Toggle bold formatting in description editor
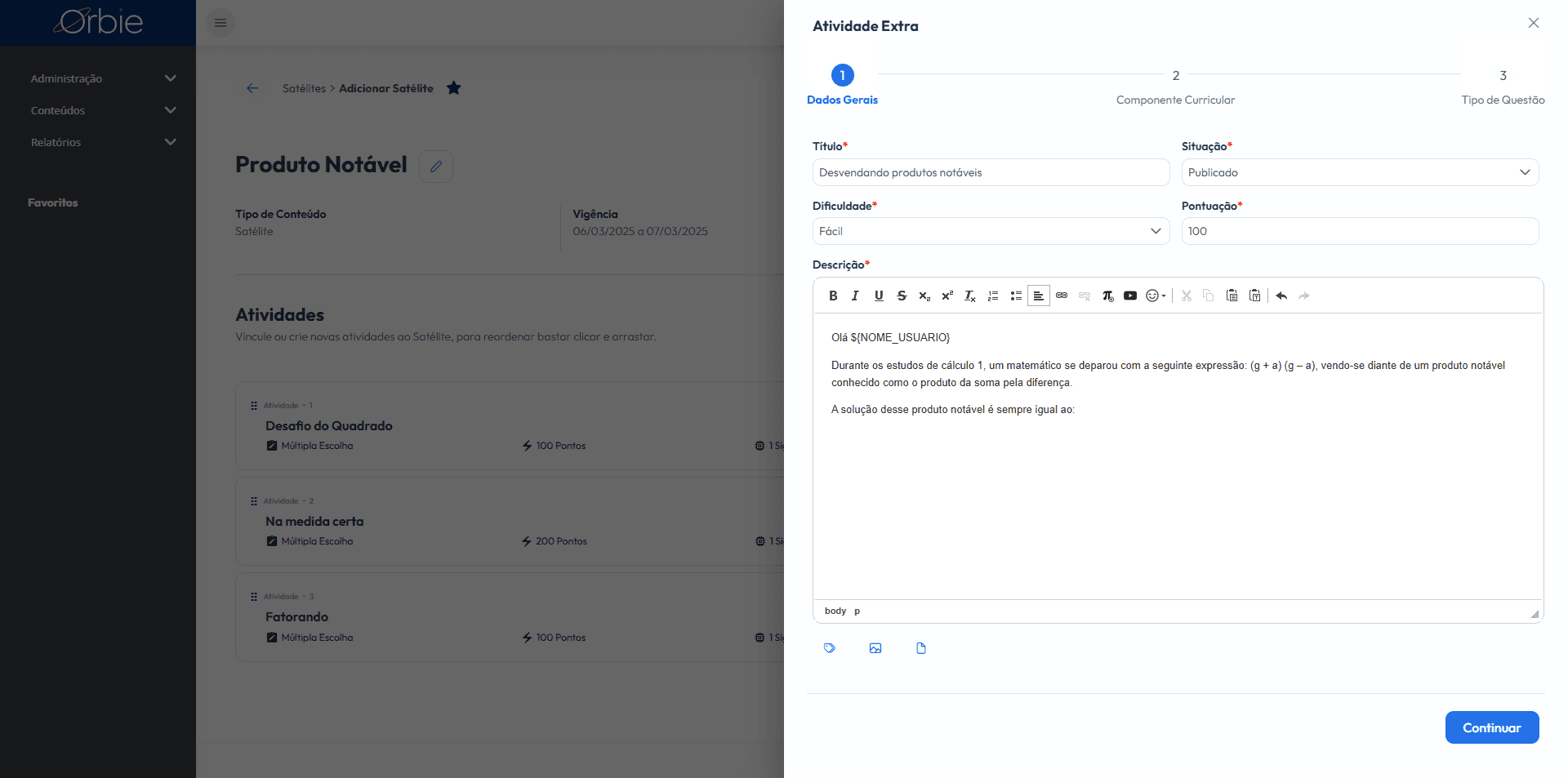 833,296
